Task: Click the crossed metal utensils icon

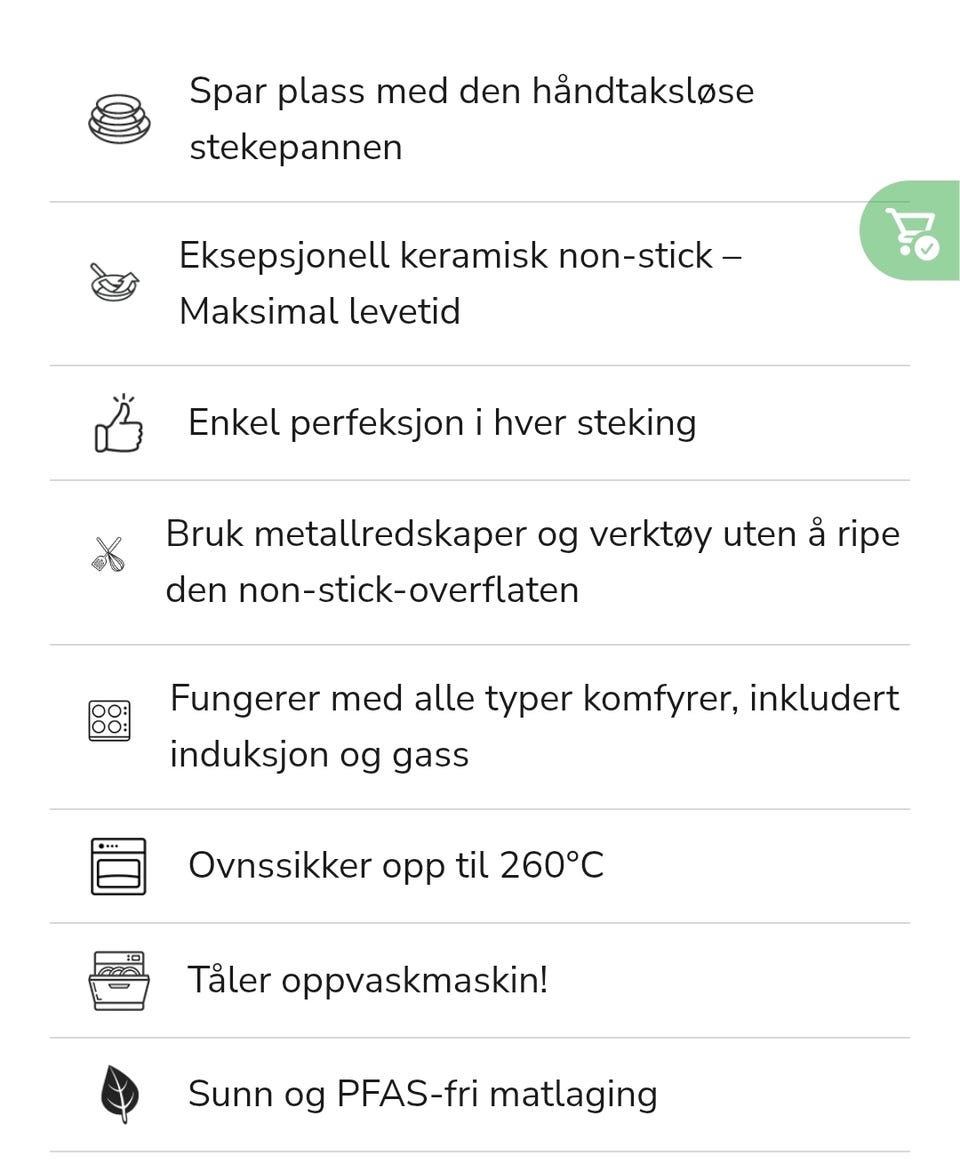Action: coord(108,555)
